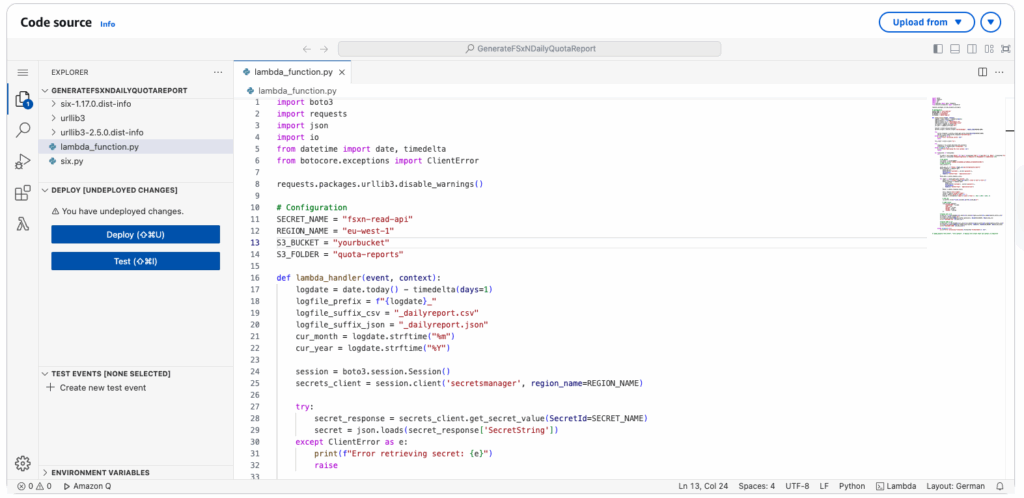Open the Extensions view icon
The image size is (1024, 498).
(23, 193)
